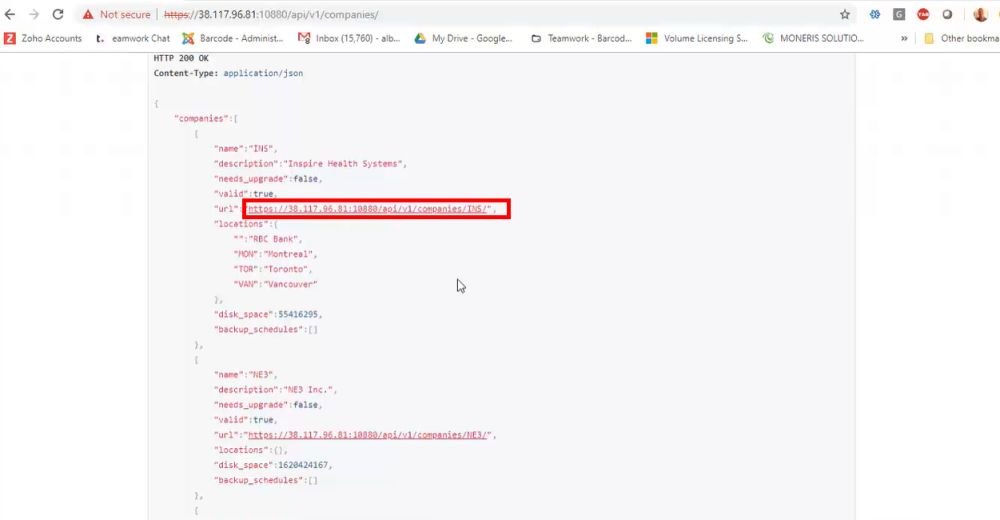Click the "RBC Bank" location value
Viewport: 1000px width, 520px height.
pos(273,239)
